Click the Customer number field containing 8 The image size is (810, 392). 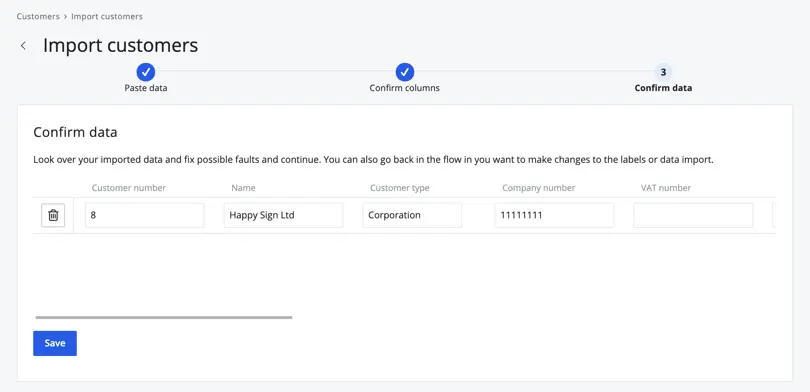click(x=145, y=215)
